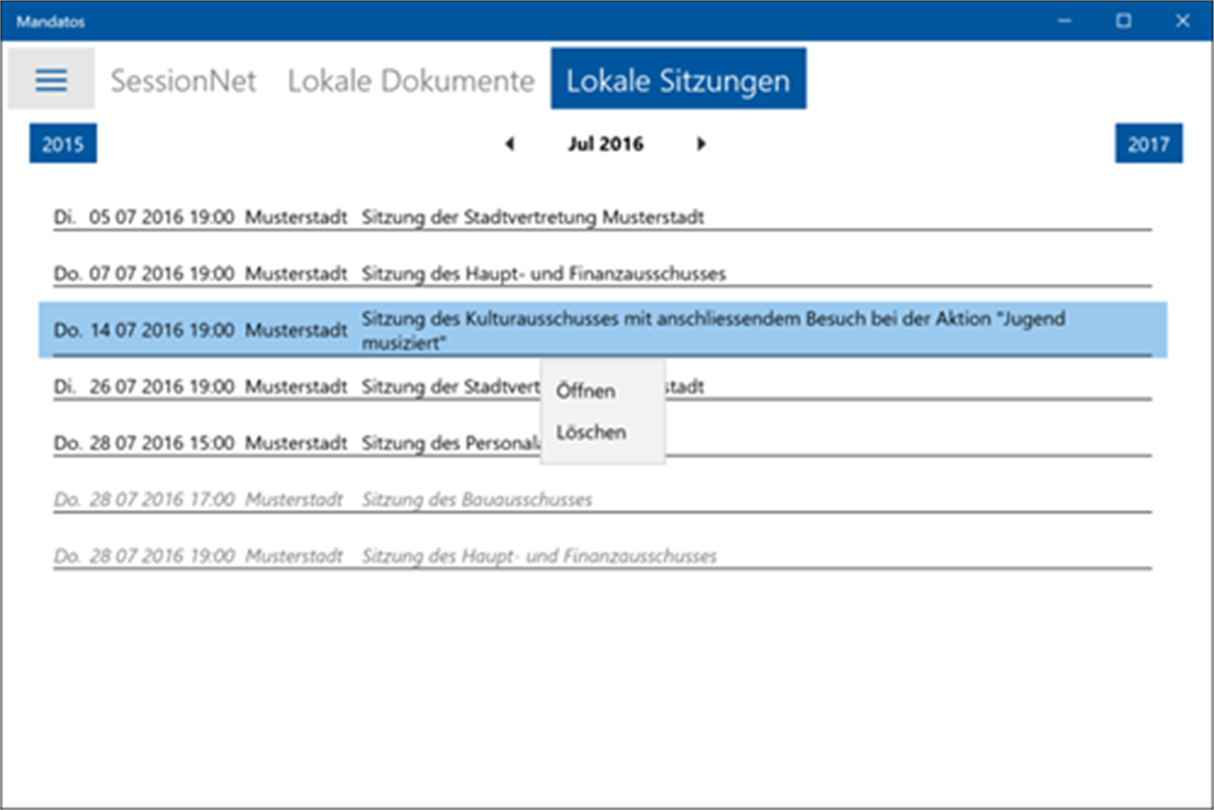Screen dimensions: 1214x810
Task: Choose Löschen from the context menu
Action: pos(591,432)
